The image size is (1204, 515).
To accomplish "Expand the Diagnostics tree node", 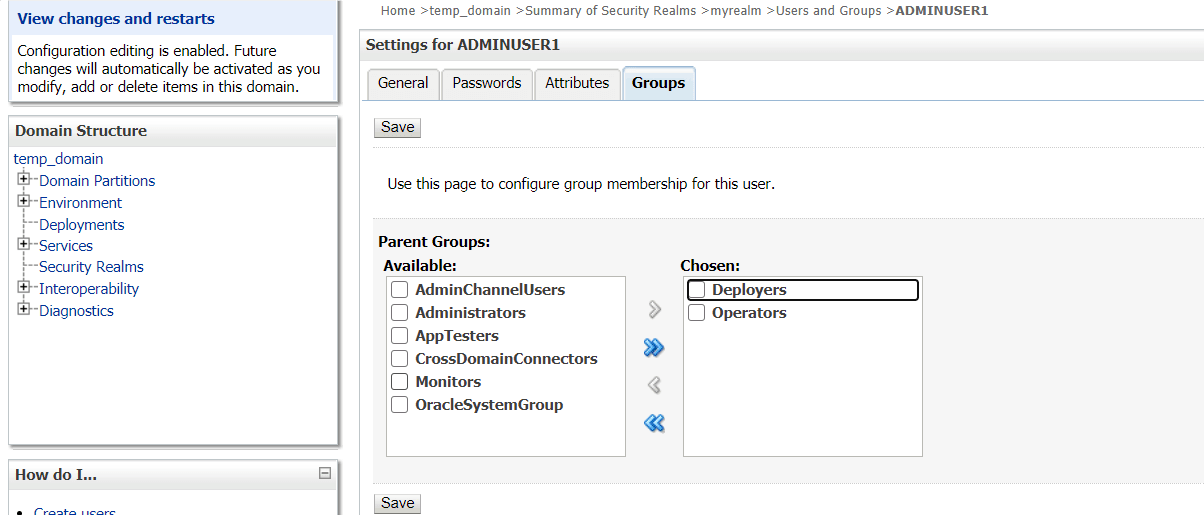I will coord(24,310).
